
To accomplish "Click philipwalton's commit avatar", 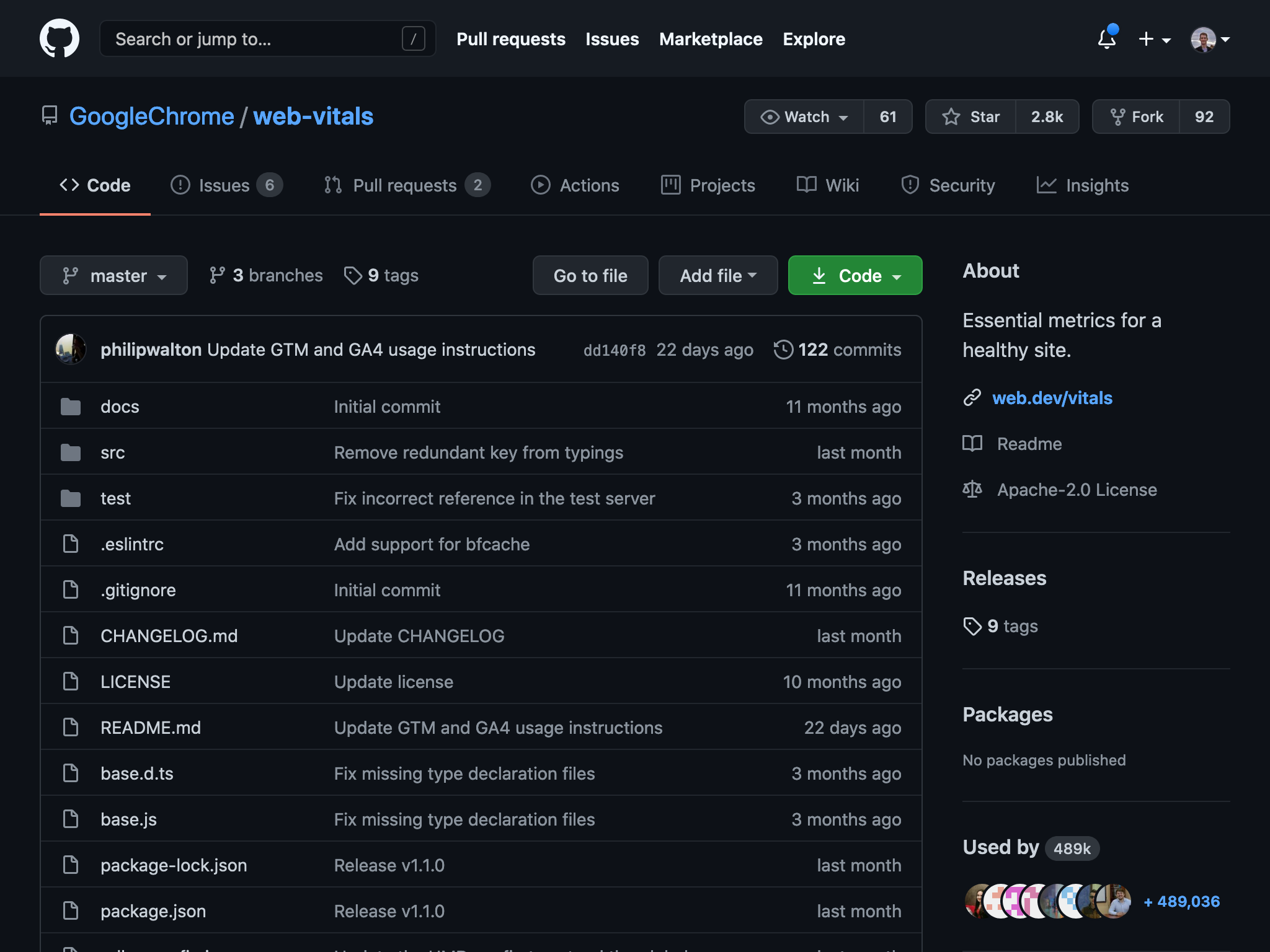I will click(71, 350).
